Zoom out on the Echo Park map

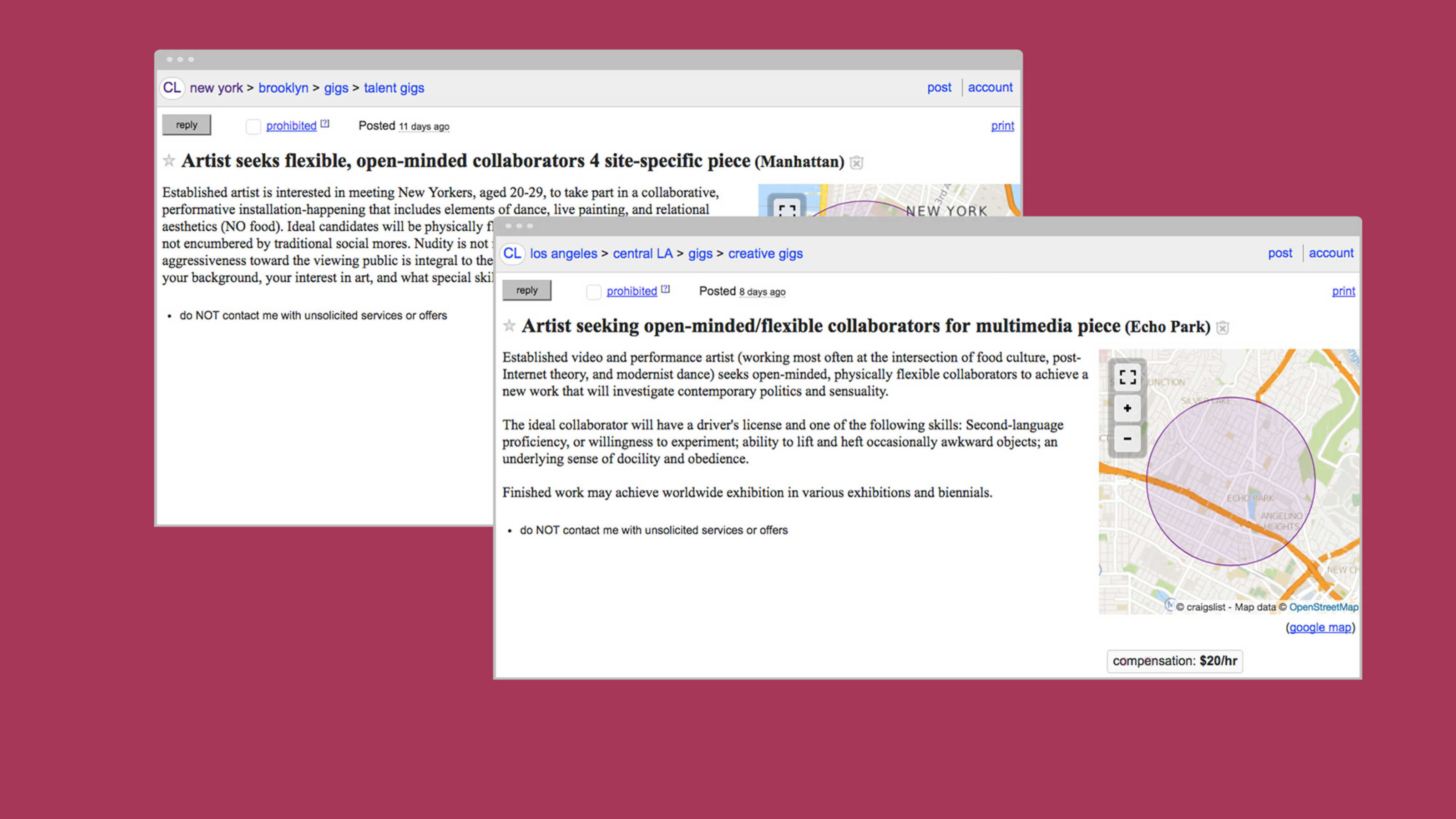click(1127, 439)
